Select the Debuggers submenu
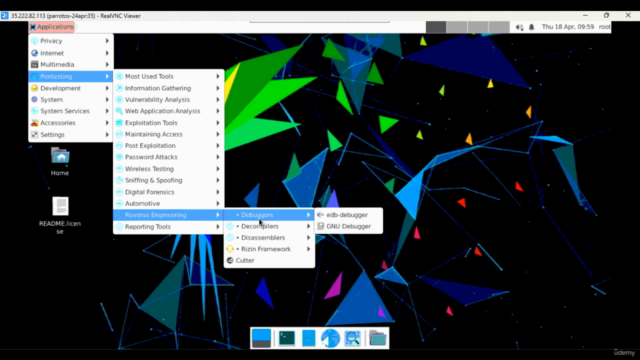The width and height of the screenshot is (640, 360). click(x=269, y=215)
